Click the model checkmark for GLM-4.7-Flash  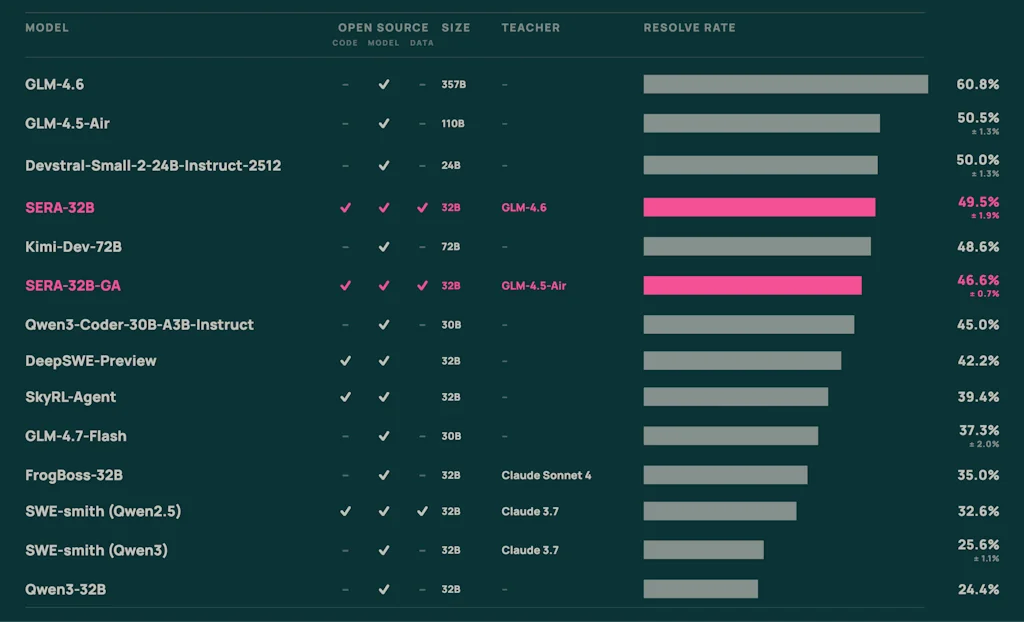click(383, 436)
